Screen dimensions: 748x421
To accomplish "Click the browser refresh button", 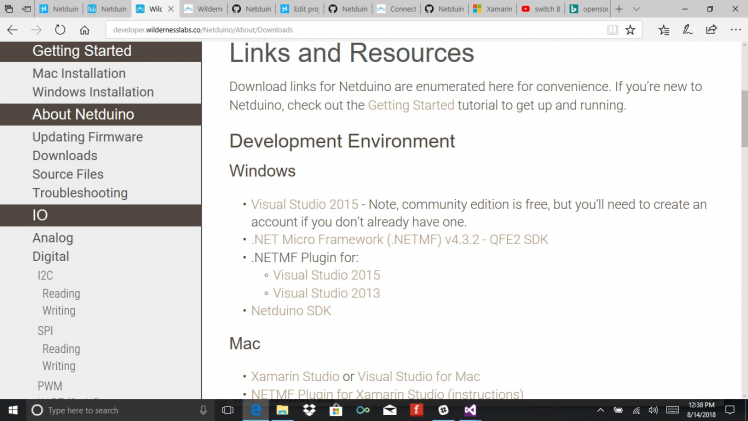I will [61, 30].
